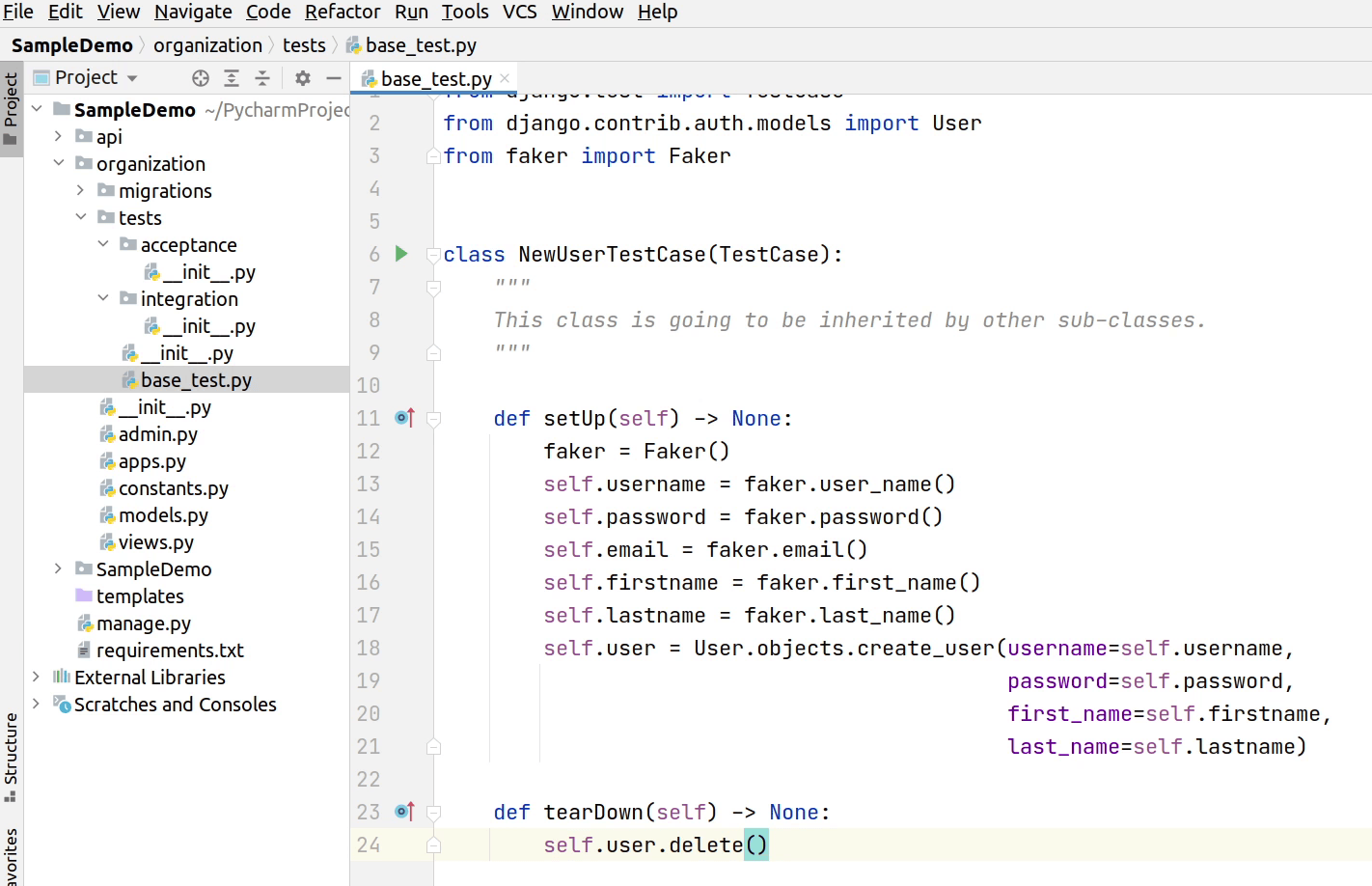Open the Refactor menu

click(x=343, y=12)
